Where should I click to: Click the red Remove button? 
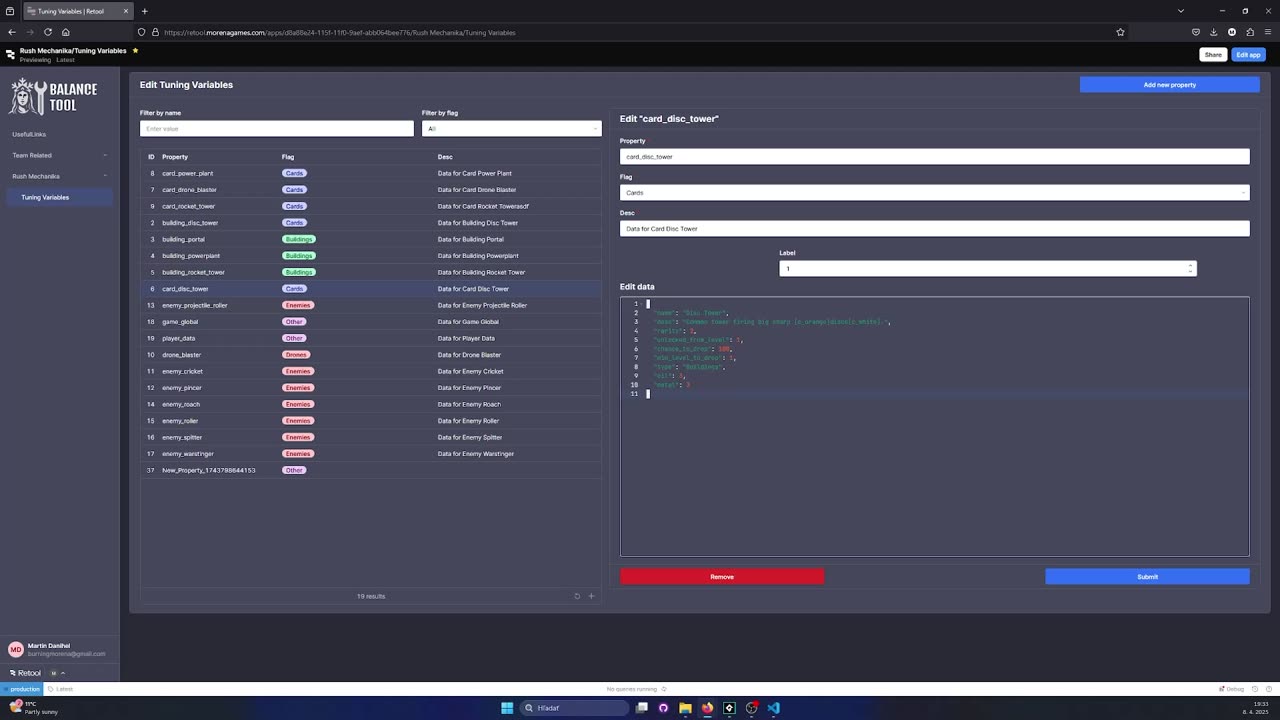[x=722, y=577]
